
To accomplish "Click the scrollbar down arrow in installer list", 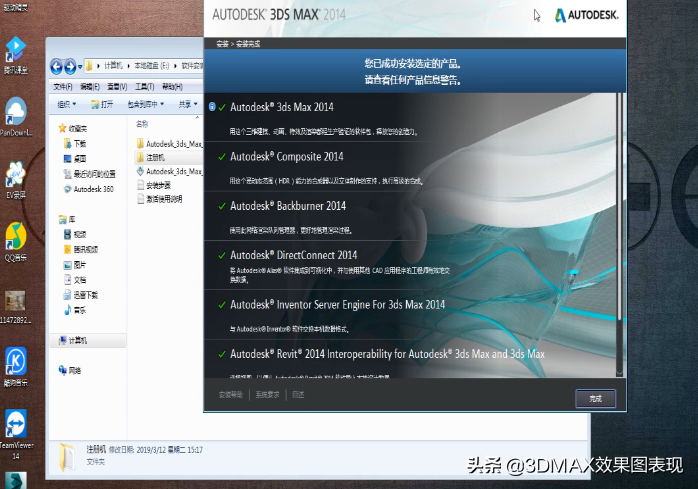I will click(x=619, y=373).
